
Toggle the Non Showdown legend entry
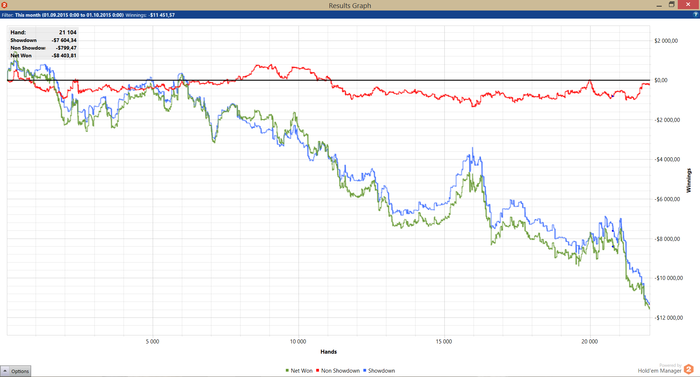coord(338,371)
